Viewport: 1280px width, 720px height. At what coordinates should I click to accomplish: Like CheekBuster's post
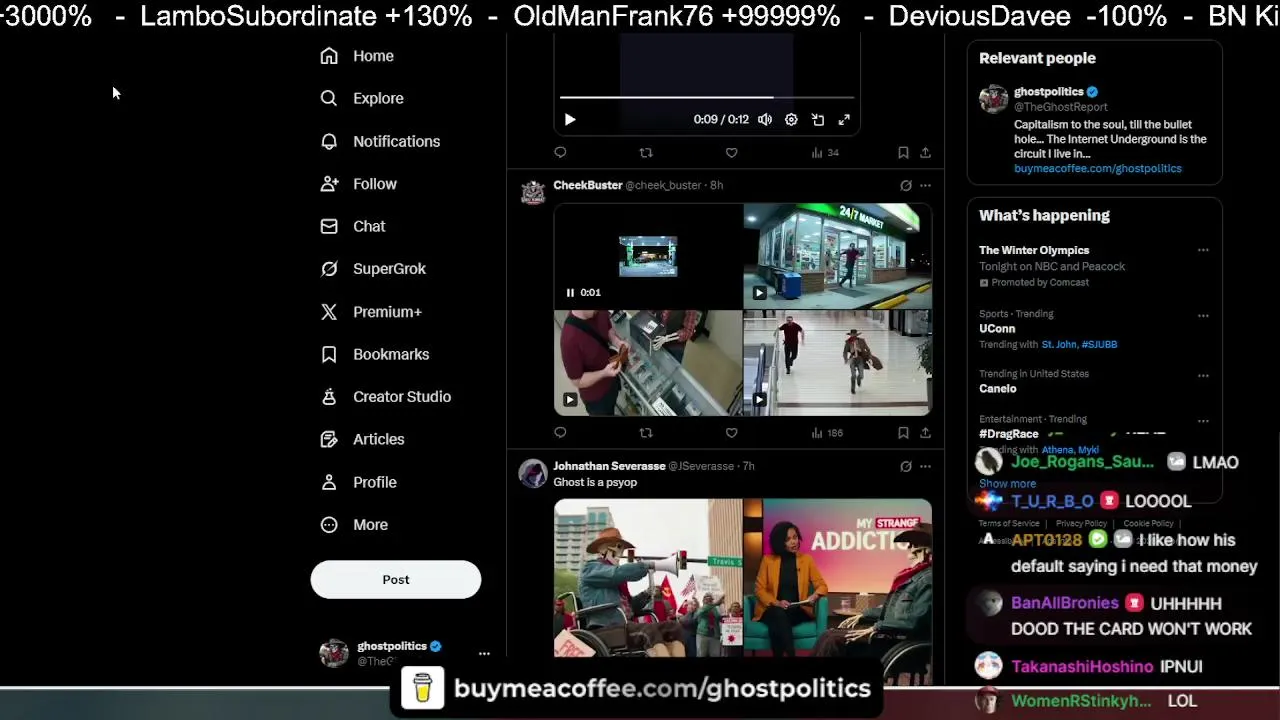[732, 433]
